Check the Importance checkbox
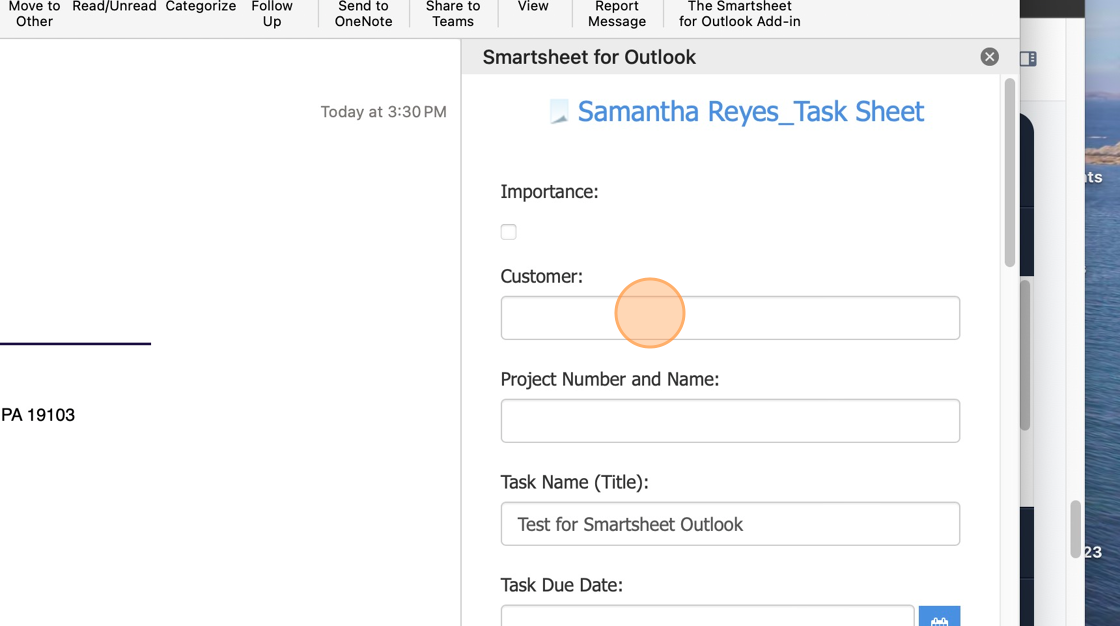 click(x=509, y=232)
